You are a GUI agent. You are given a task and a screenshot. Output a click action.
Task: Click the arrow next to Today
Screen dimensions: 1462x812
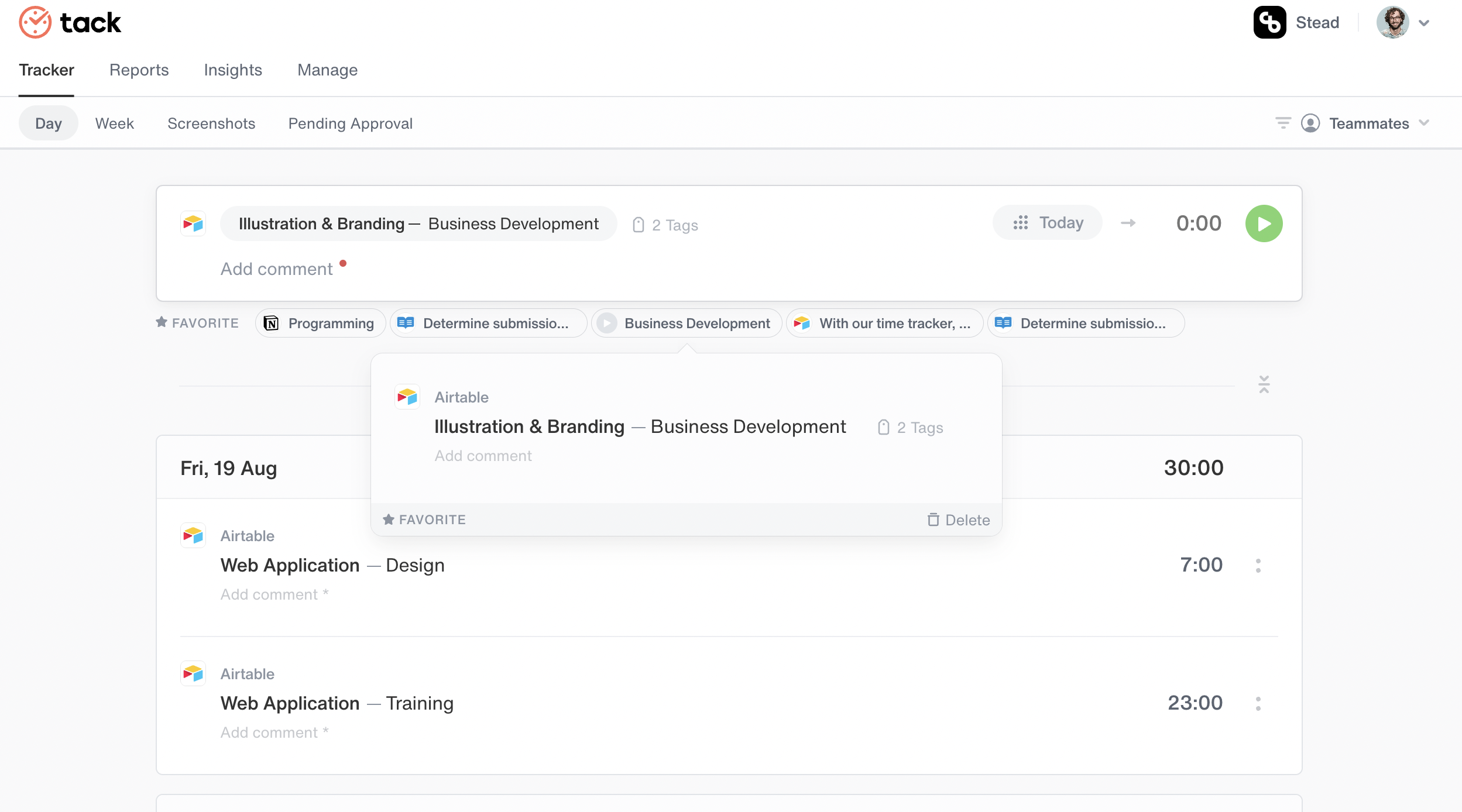(1128, 223)
